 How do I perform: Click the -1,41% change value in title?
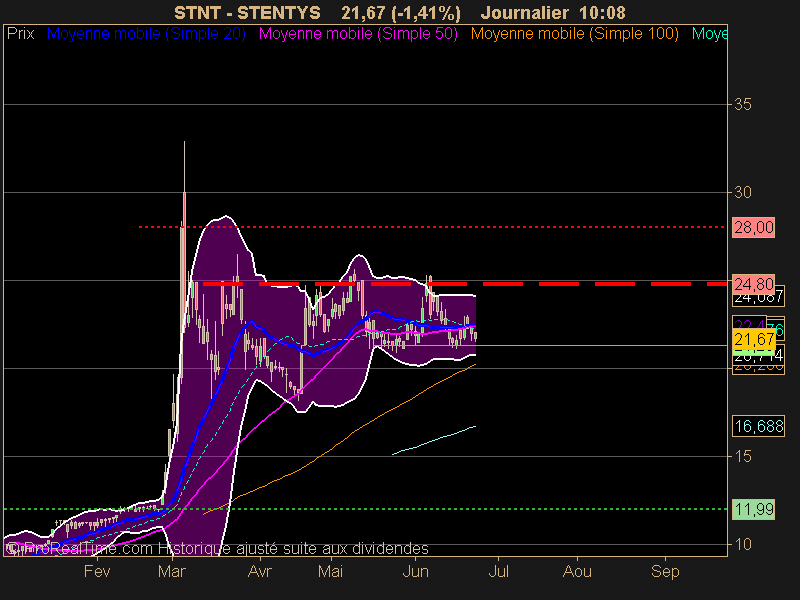426,13
